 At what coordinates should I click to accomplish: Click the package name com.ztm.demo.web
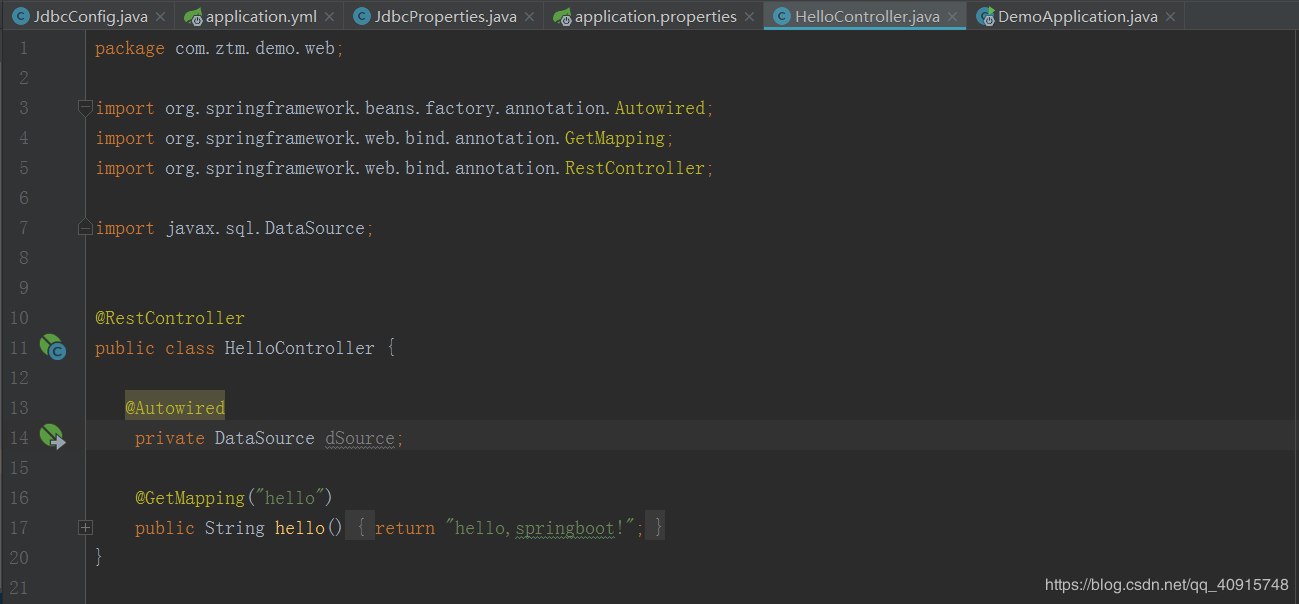[254, 48]
